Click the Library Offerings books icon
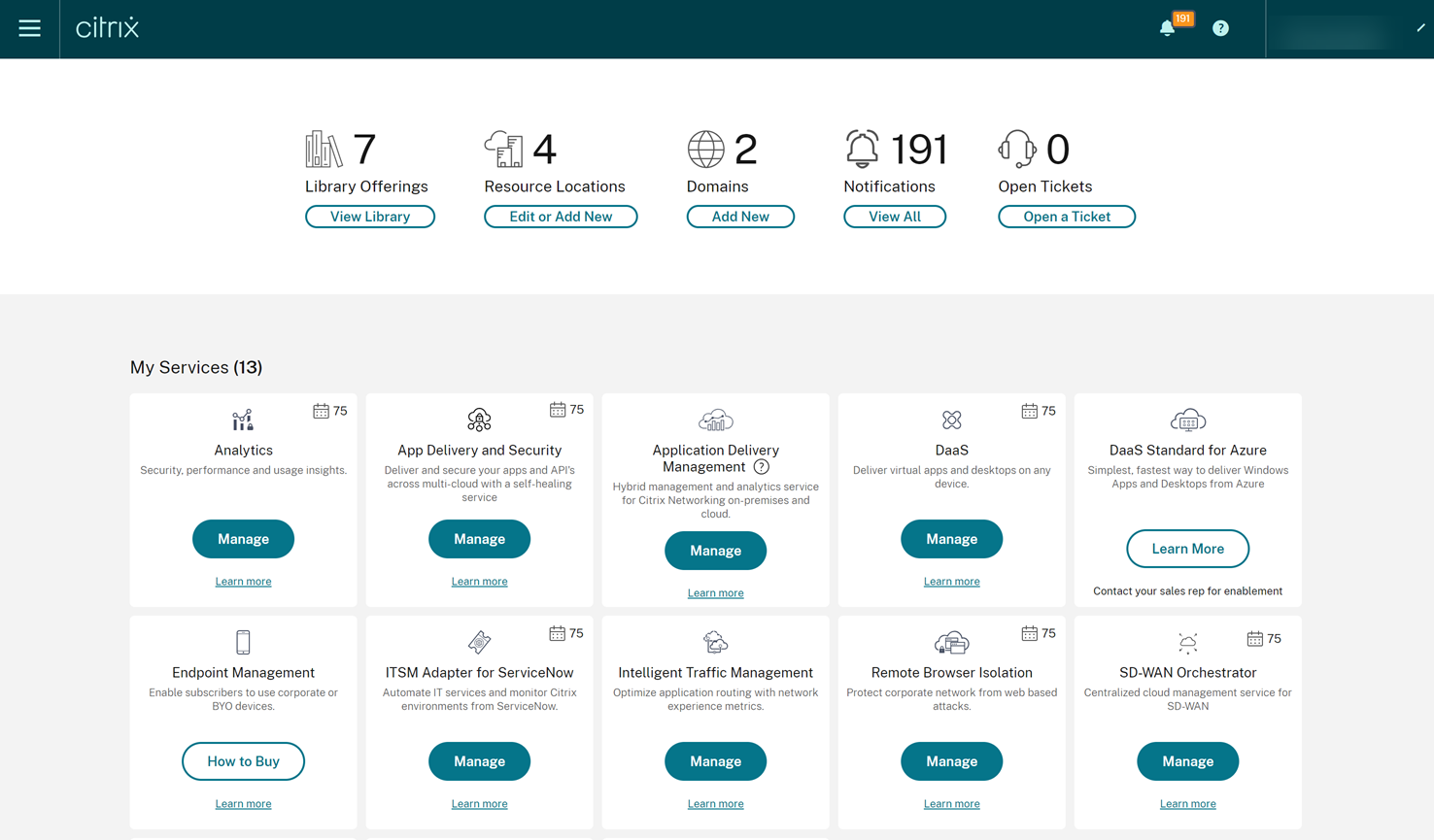1434x840 pixels. click(324, 150)
